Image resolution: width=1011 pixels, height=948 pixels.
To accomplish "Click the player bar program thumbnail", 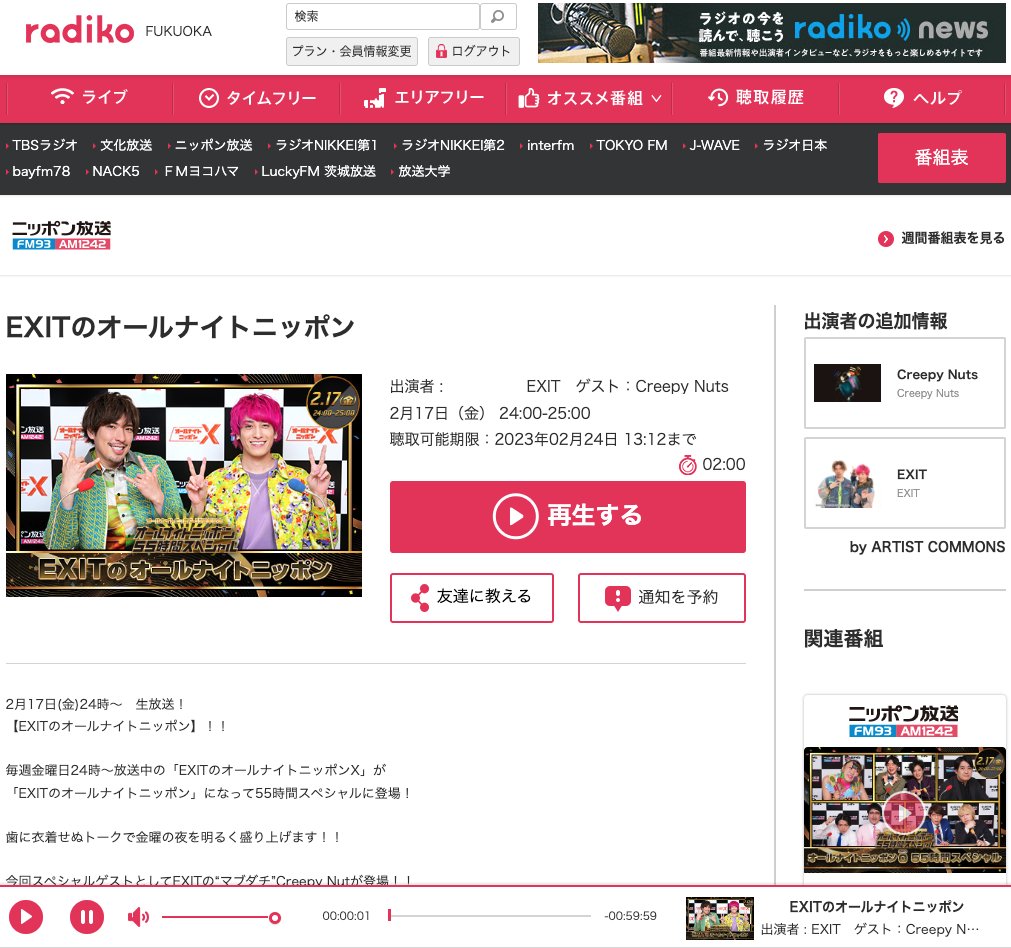I will (720, 918).
